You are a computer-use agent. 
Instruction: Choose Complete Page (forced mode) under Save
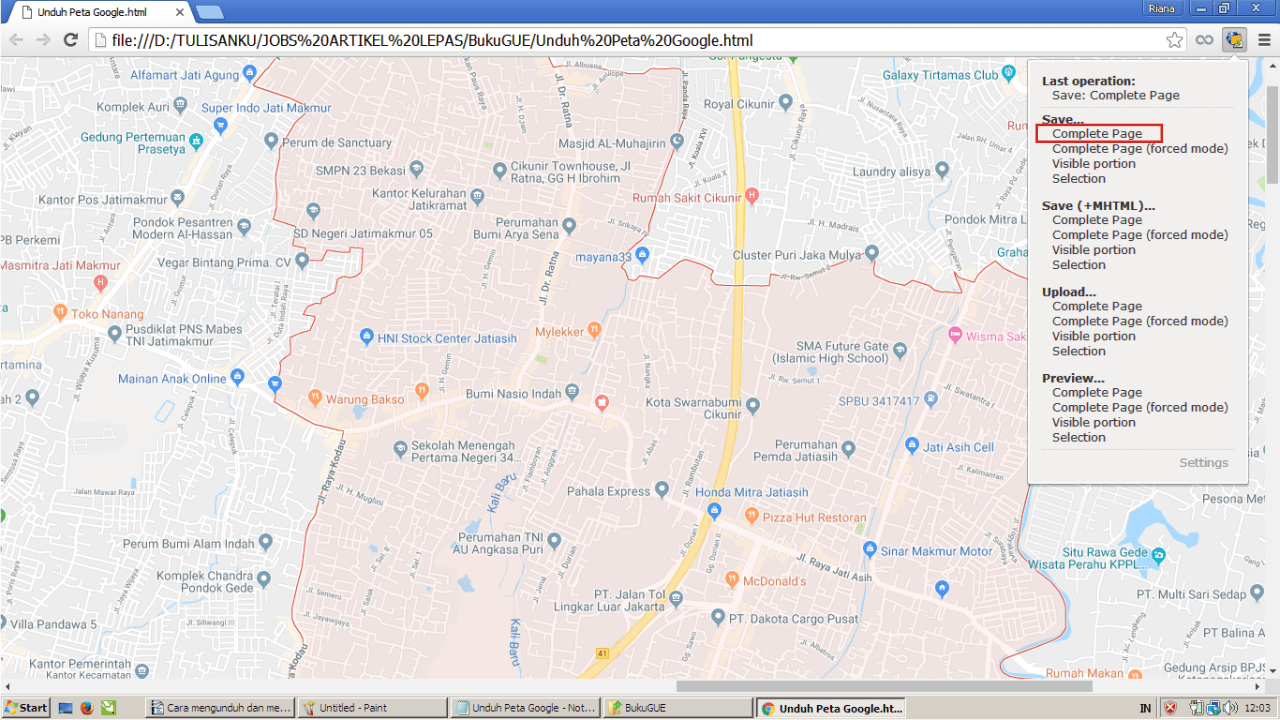1140,149
